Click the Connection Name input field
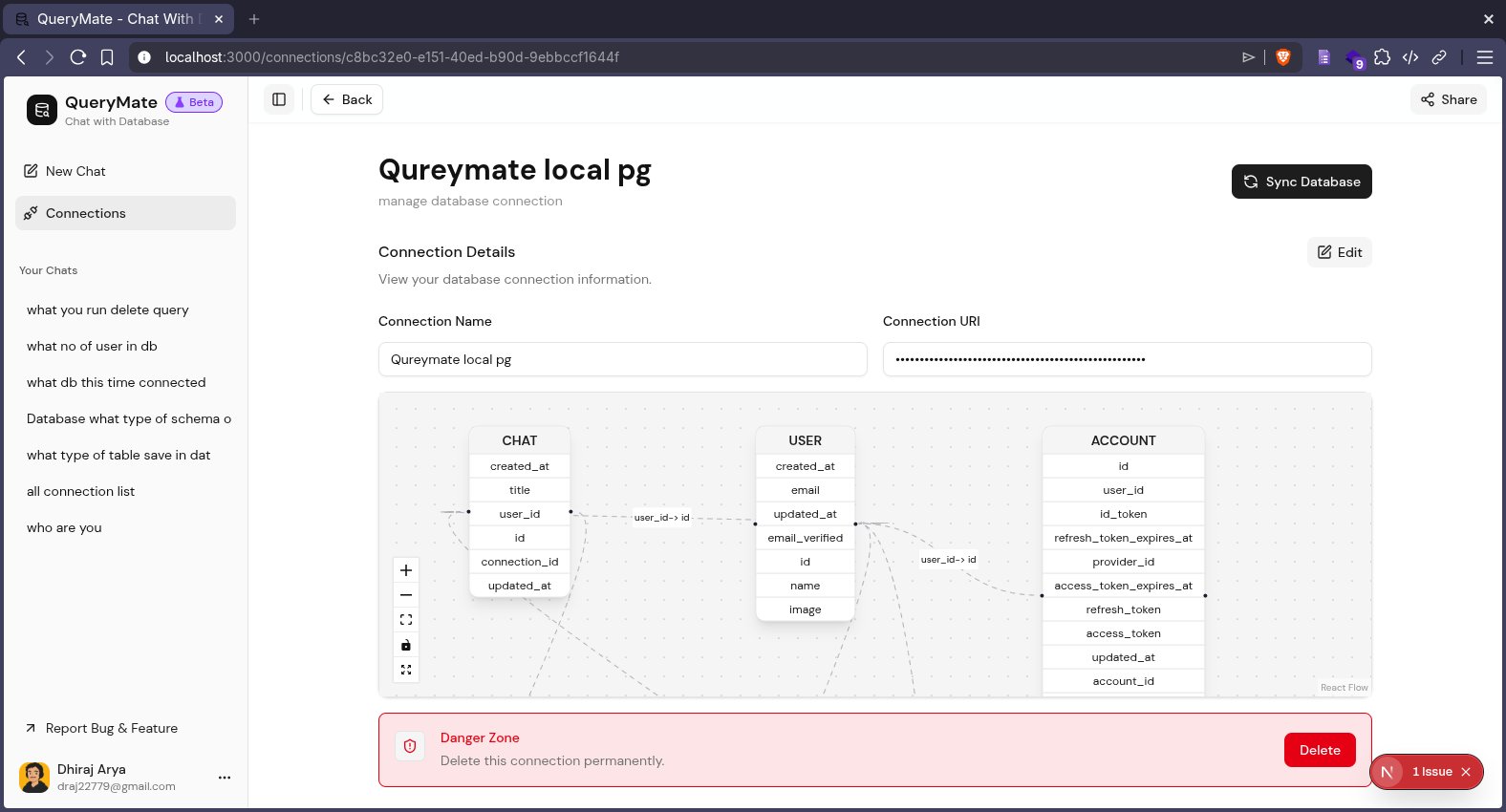 (623, 359)
